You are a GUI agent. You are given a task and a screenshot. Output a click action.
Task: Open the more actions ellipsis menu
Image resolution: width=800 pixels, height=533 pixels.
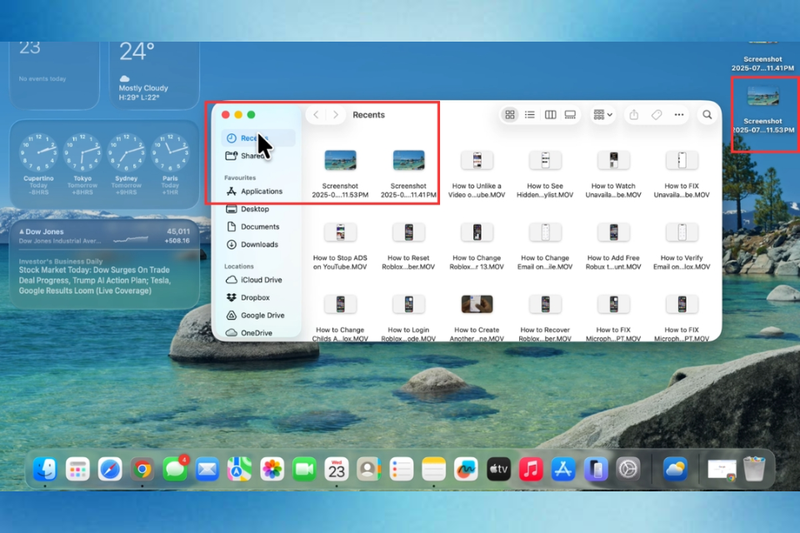[x=679, y=115]
